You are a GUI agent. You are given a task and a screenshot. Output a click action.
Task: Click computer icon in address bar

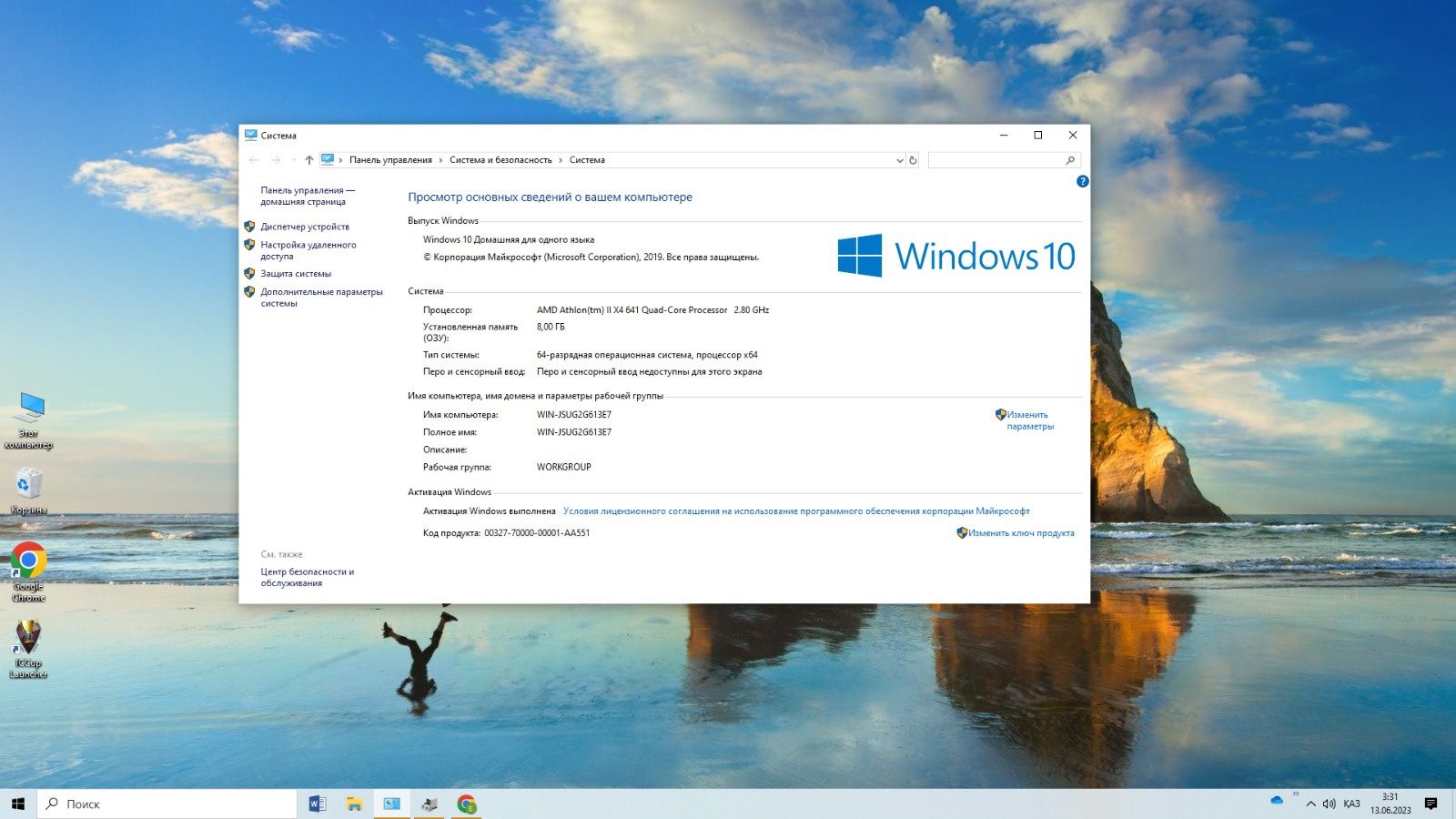pos(328,160)
